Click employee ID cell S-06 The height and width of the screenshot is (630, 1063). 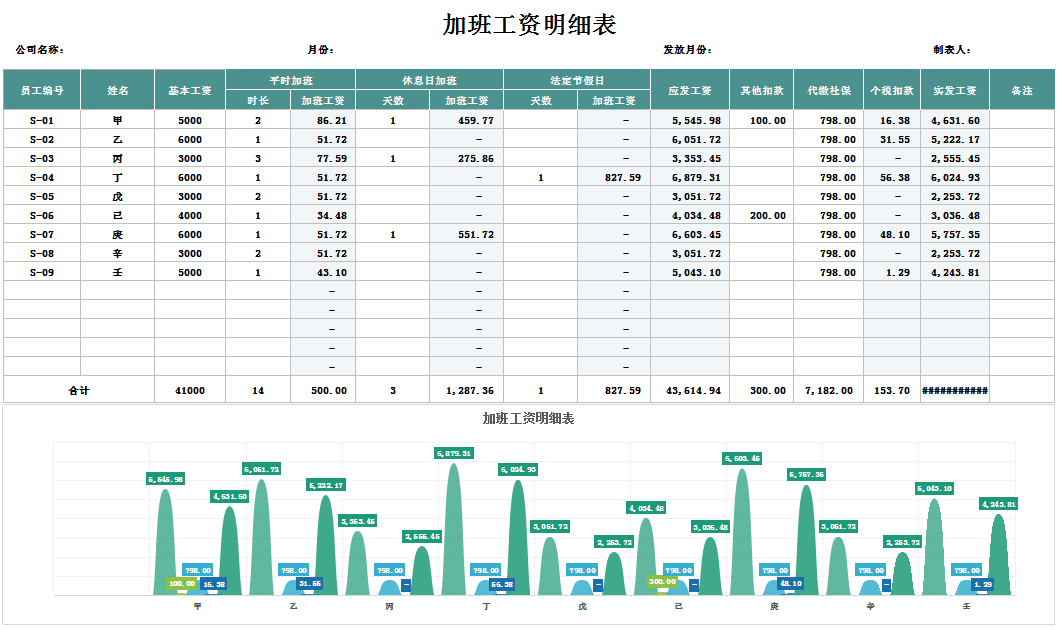(x=42, y=215)
